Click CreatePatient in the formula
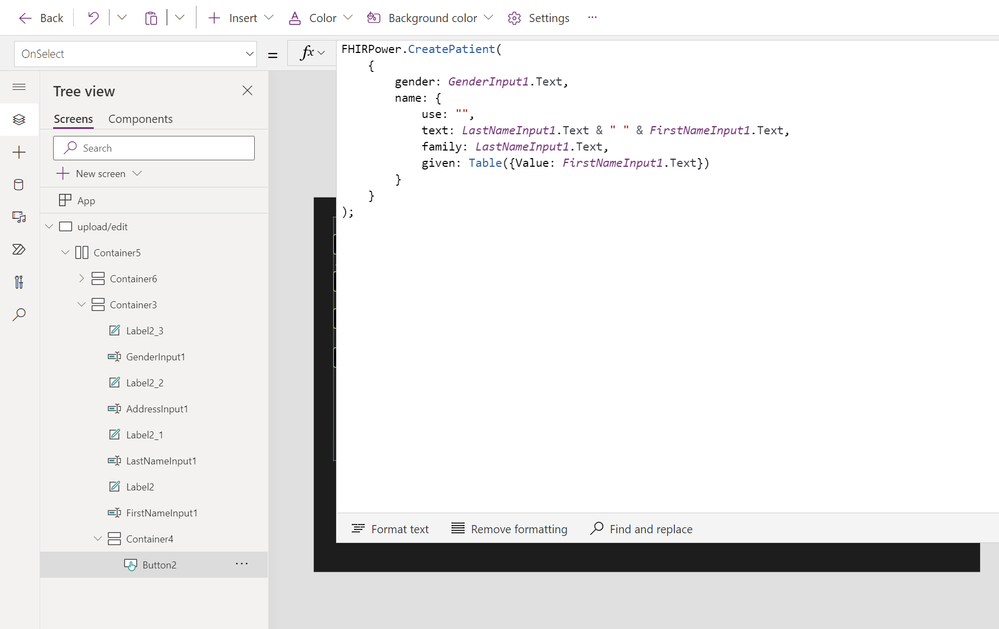Image resolution: width=999 pixels, height=629 pixels. click(x=451, y=49)
